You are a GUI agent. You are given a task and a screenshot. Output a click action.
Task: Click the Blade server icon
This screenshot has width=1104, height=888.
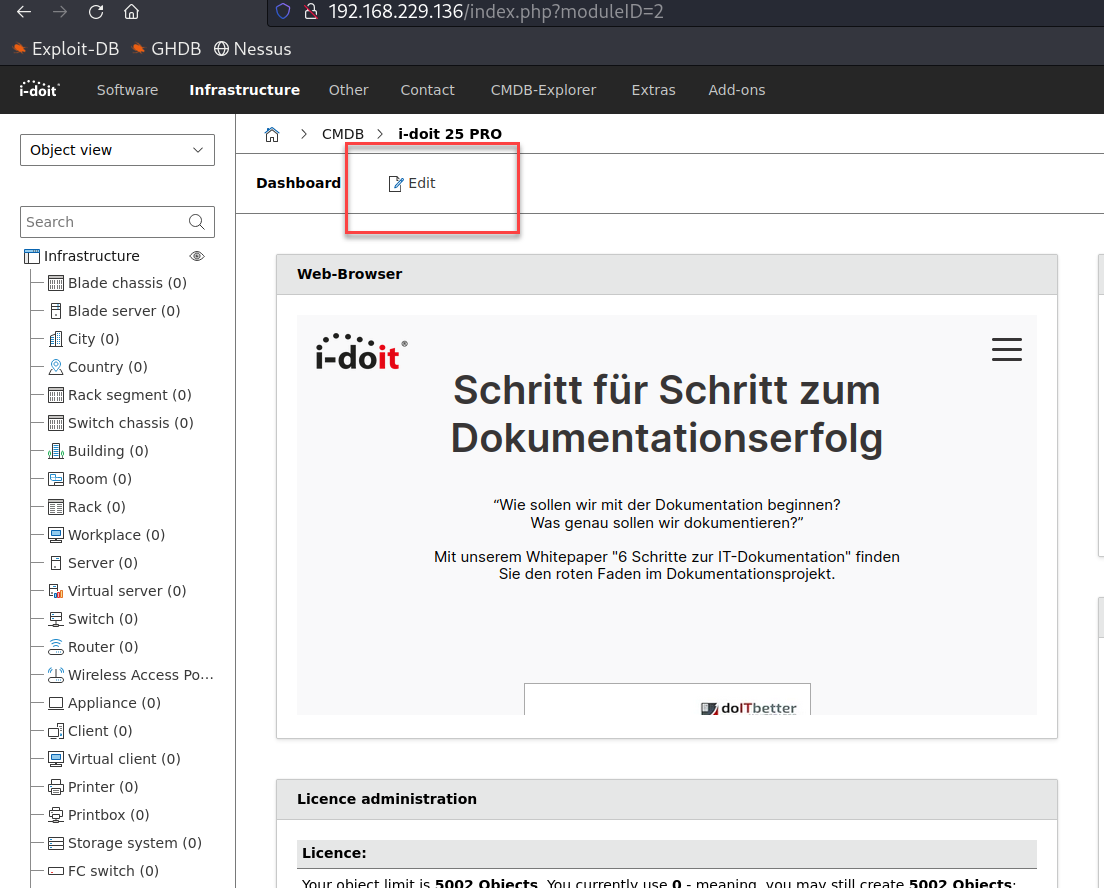click(56, 311)
